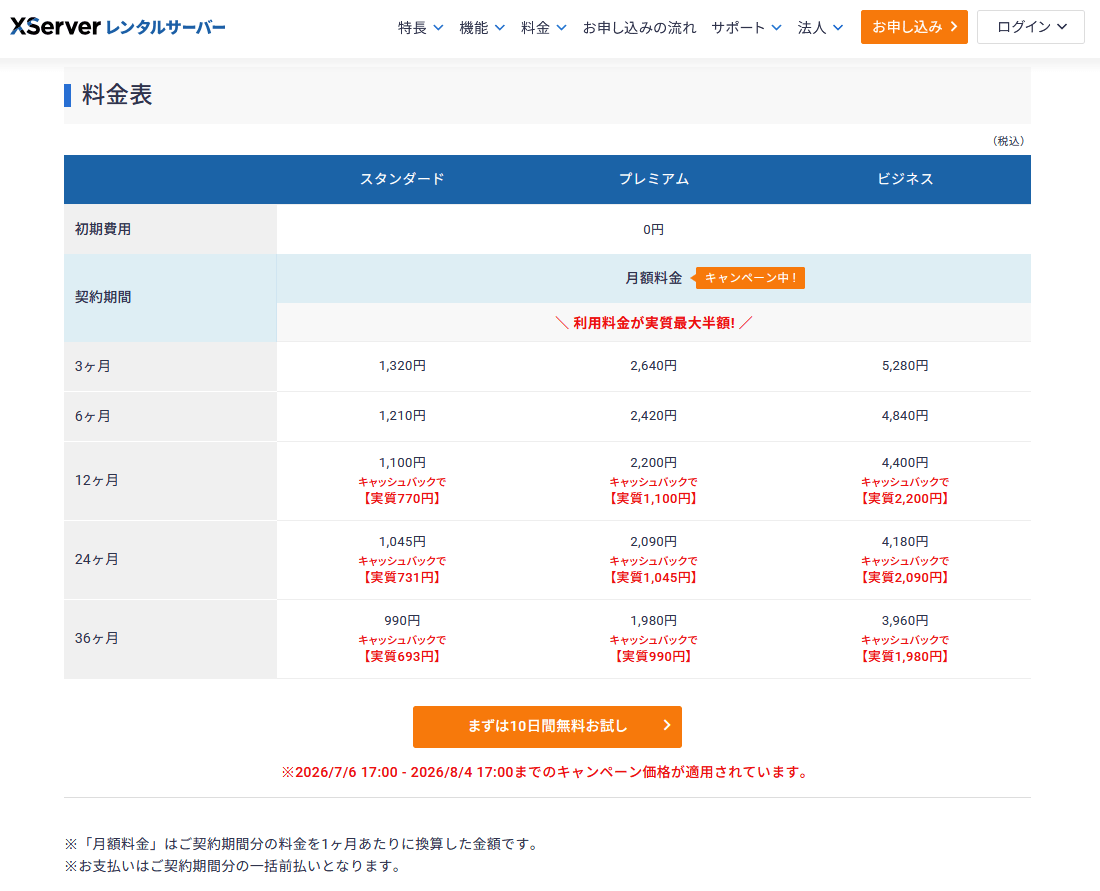
Task: Click the 1,045円 standard price
Action: click(x=402, y=542)
